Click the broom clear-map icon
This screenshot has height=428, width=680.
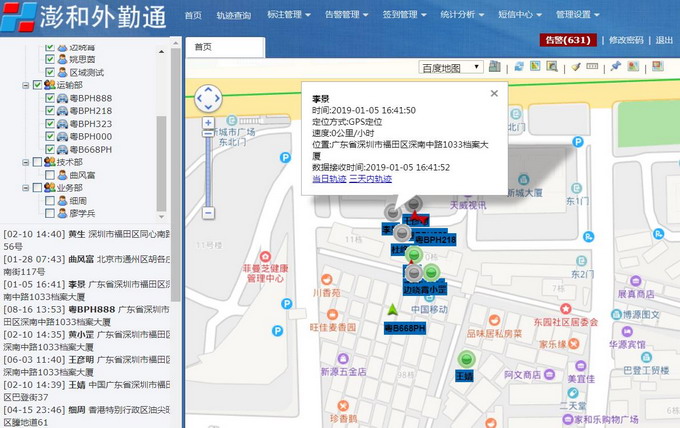tap(576, 66)
